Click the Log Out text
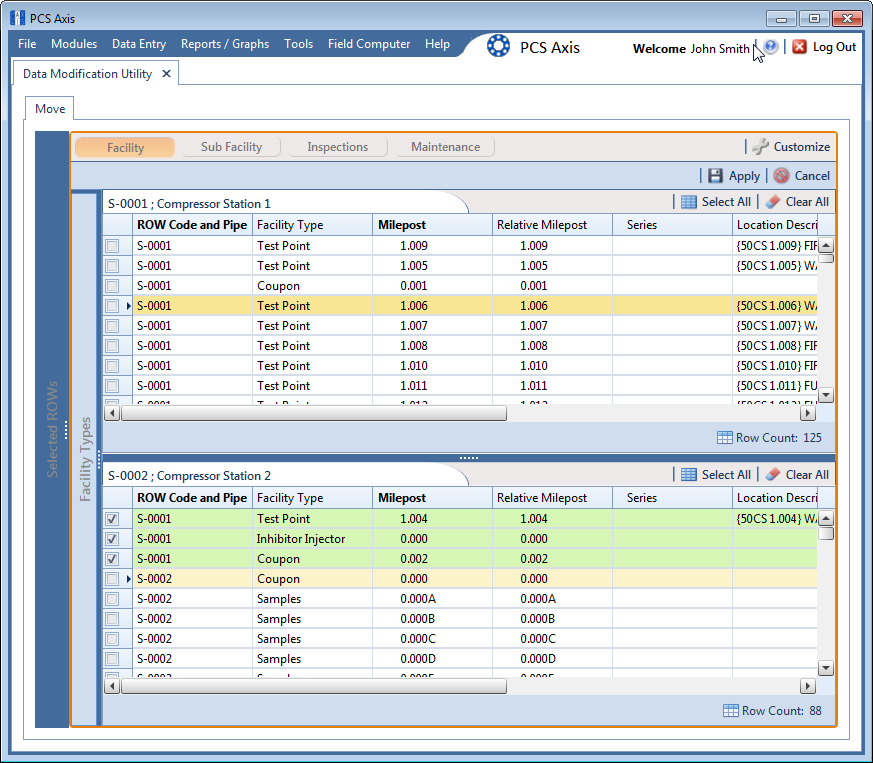This screenshot has height=763, width=873. pos(834,47)
